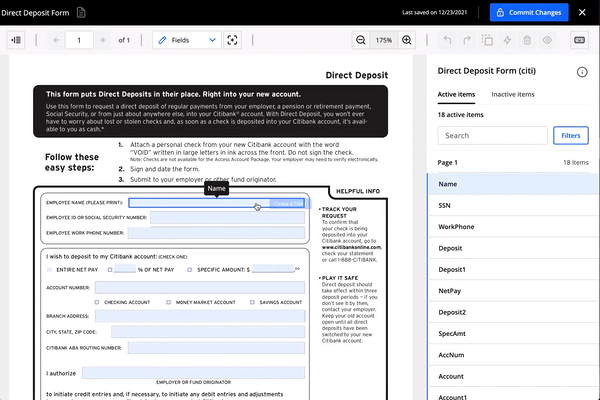The width and height of the screenshot is (600, 400).
Task: Click the Branch Address form field
Action: 200,316
